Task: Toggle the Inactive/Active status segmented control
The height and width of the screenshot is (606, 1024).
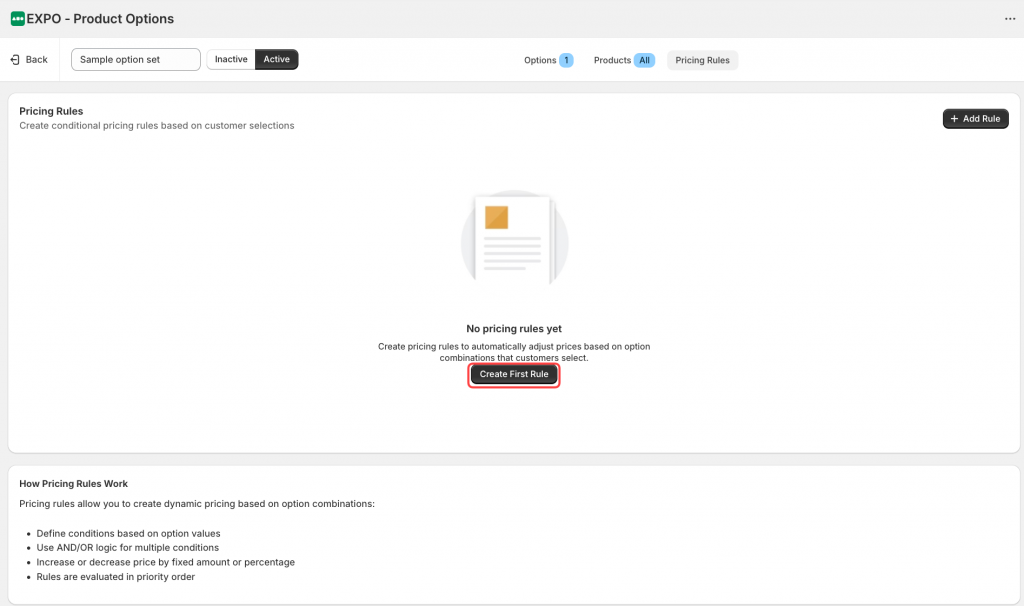Action: tap(253, 59)
